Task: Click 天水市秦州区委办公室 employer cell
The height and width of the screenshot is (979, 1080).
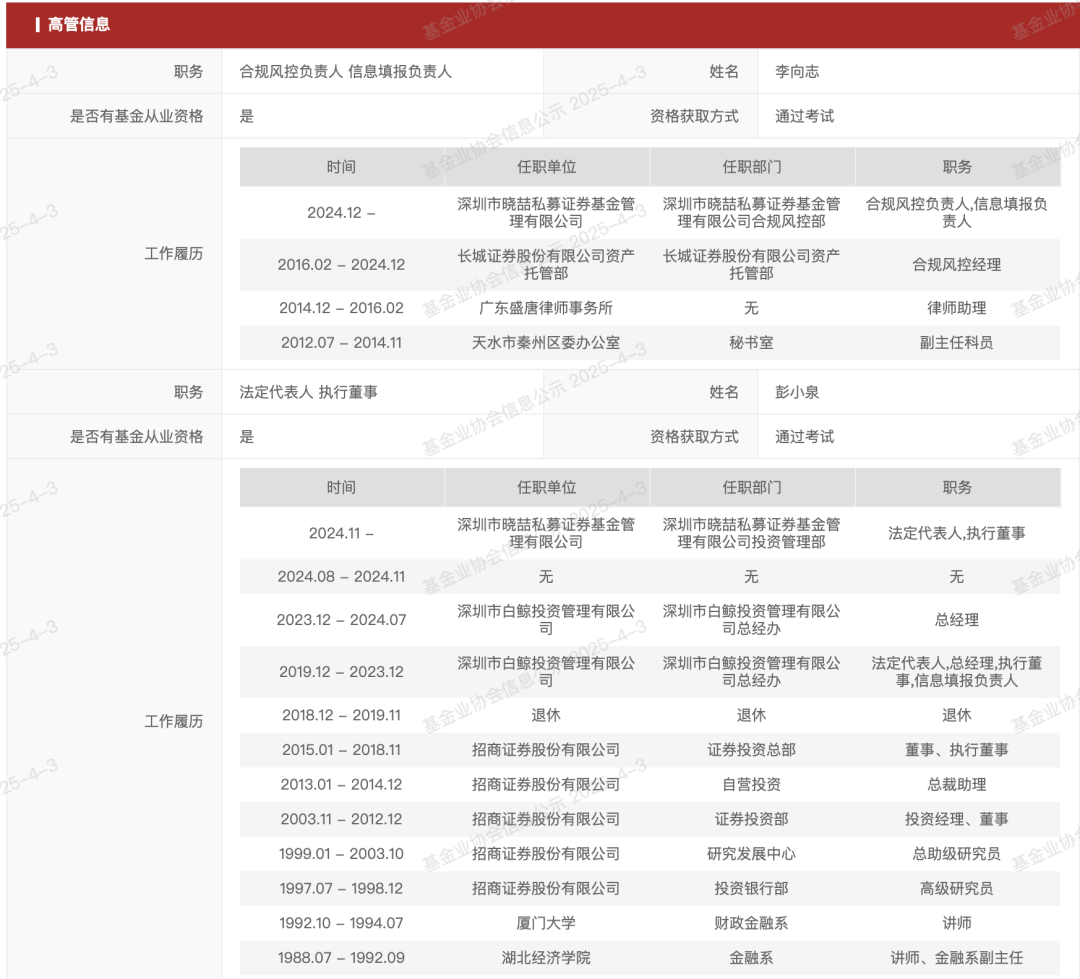Action: [546, 342]
